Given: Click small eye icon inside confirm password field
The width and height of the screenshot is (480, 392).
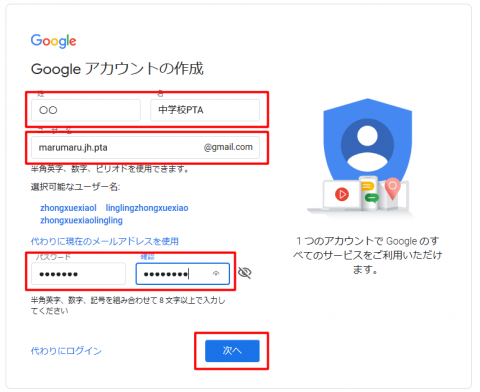Looking at the screenshot, I should click(x=216, y=274).
